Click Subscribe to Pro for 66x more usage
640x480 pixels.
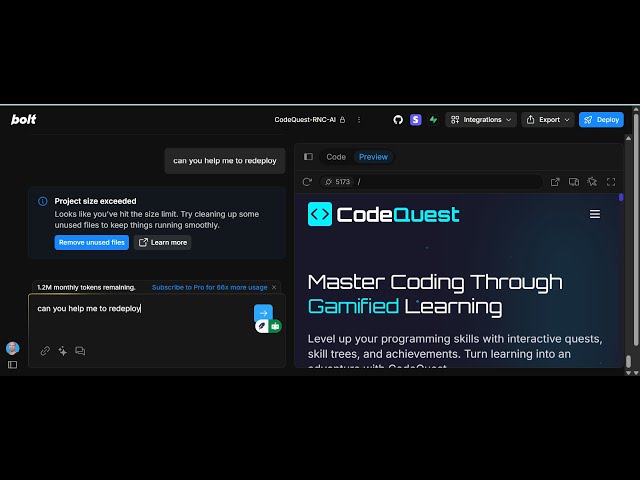(209, 287)
